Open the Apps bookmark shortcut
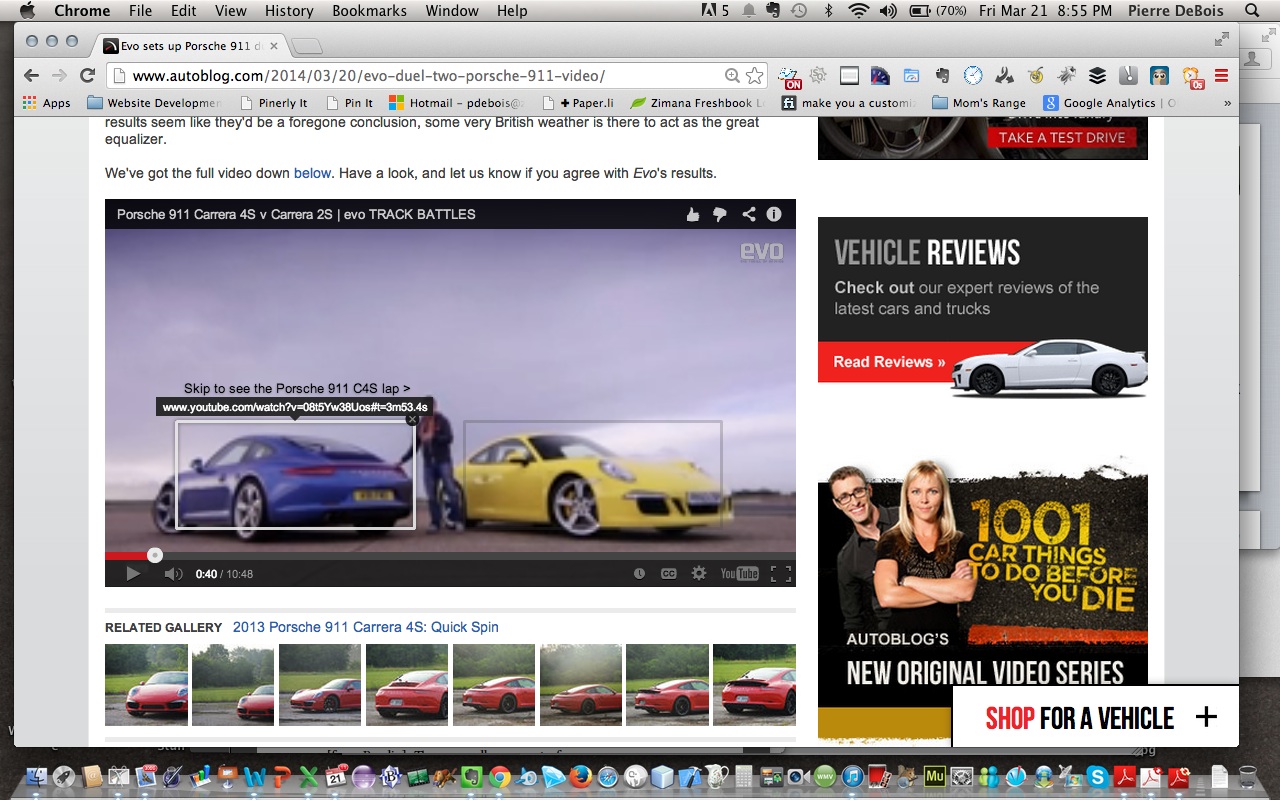1280x800 pixels. [47, 103]
